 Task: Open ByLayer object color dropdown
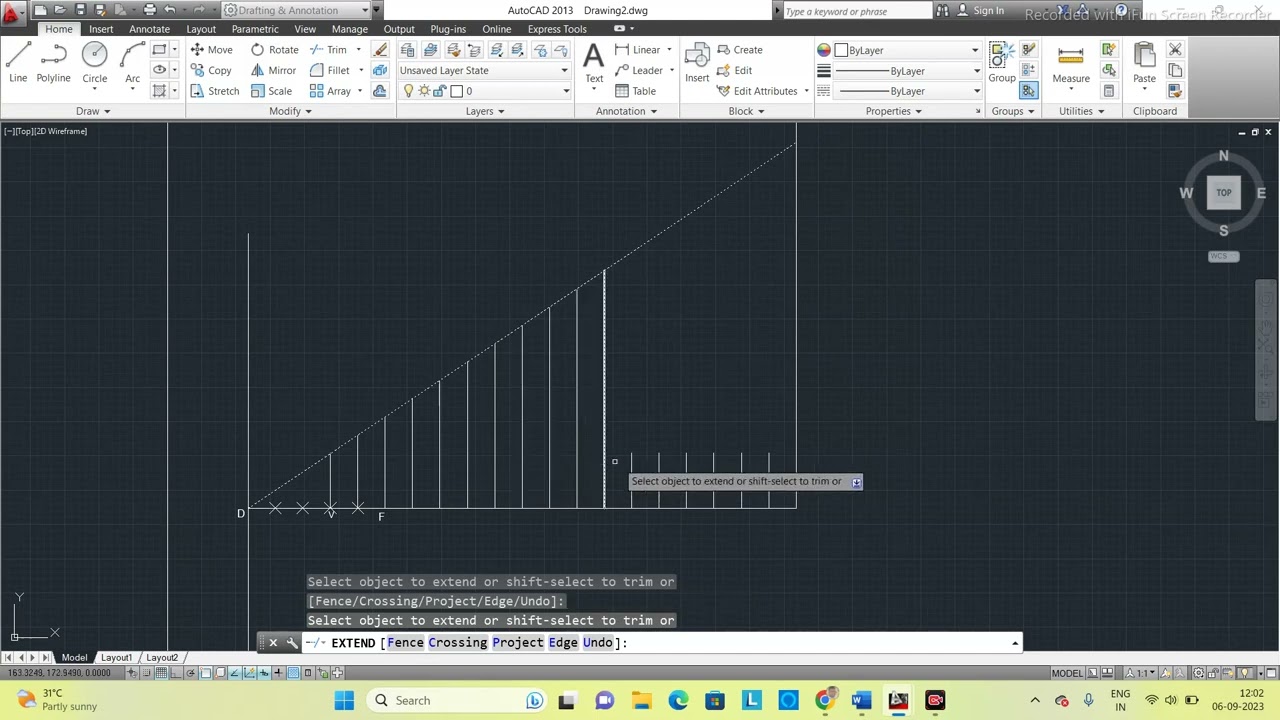907,50
